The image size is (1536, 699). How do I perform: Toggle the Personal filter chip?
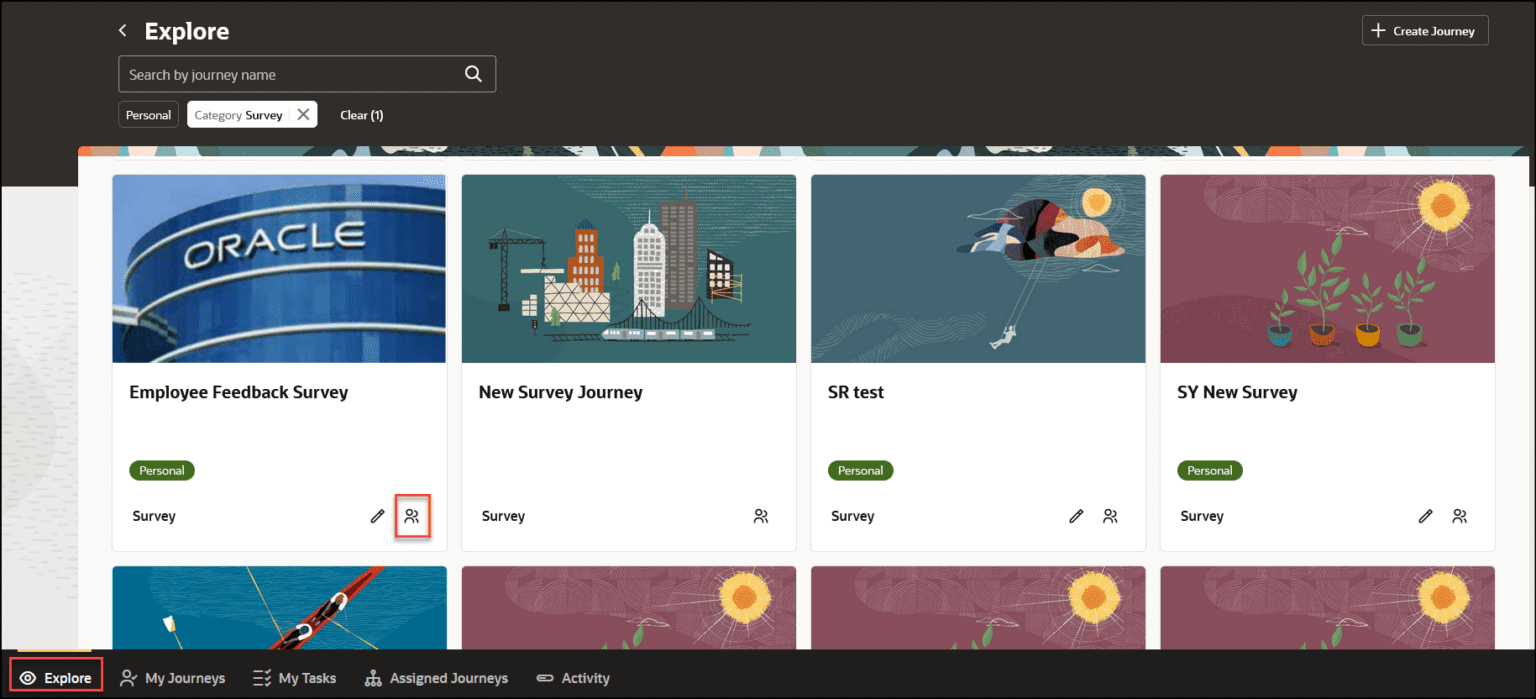pyautogui.click(x=148, y=115)
